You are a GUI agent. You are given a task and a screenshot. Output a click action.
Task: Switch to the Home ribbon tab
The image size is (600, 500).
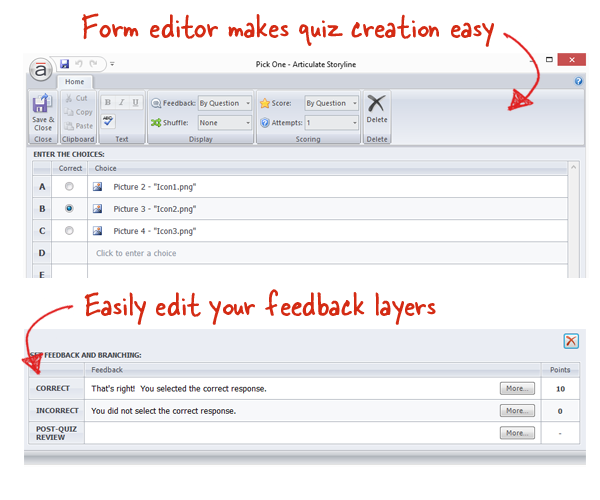coord(75,81)
